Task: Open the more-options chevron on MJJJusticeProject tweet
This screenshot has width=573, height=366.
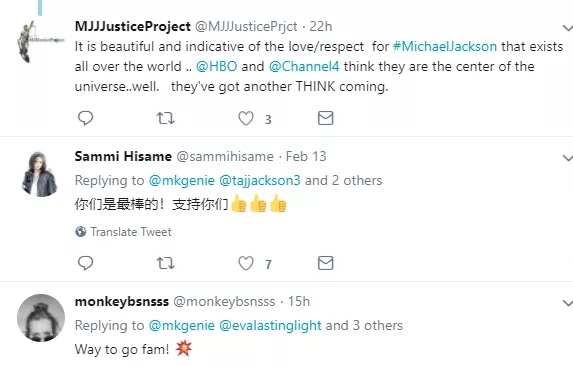Action: 568,28
